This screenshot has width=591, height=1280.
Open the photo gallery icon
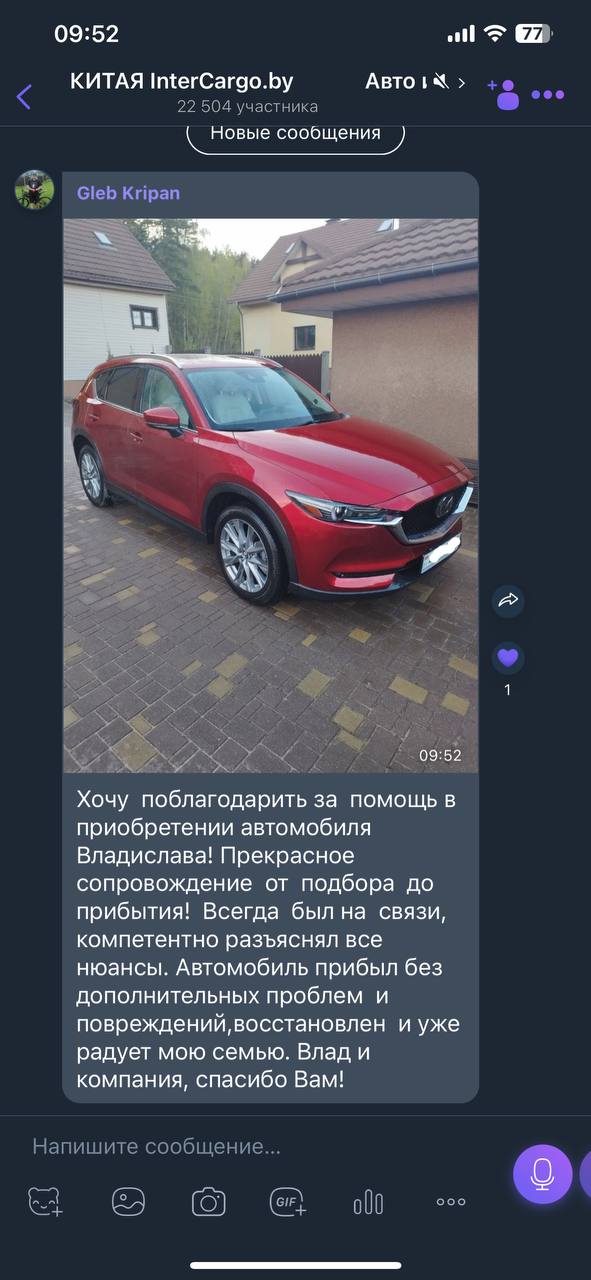click(128, 1201)
